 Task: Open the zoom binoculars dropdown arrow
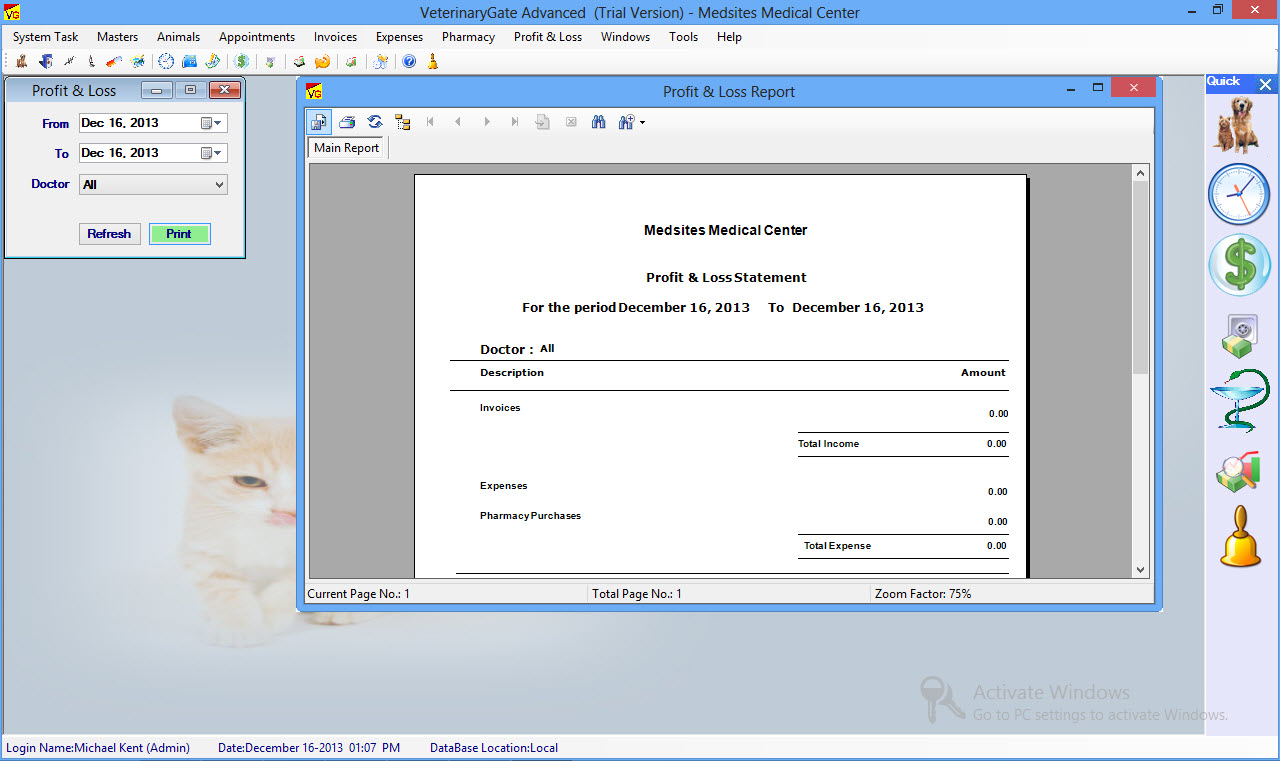click(x=642, y=123)
